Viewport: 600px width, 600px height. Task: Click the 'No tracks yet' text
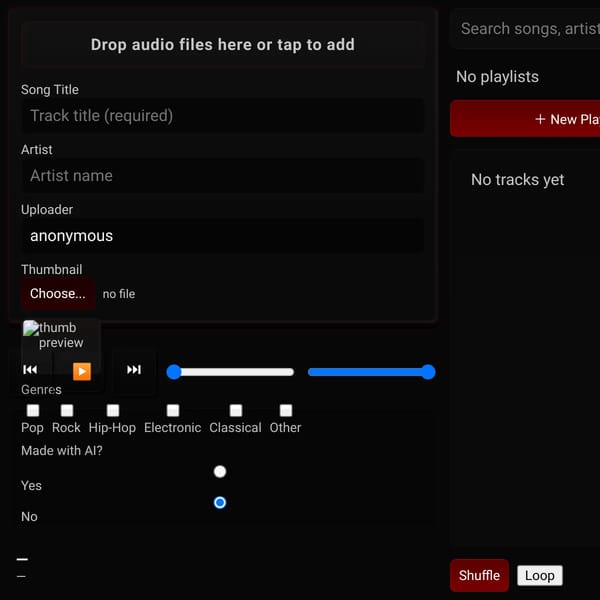(x=518, y=179)
